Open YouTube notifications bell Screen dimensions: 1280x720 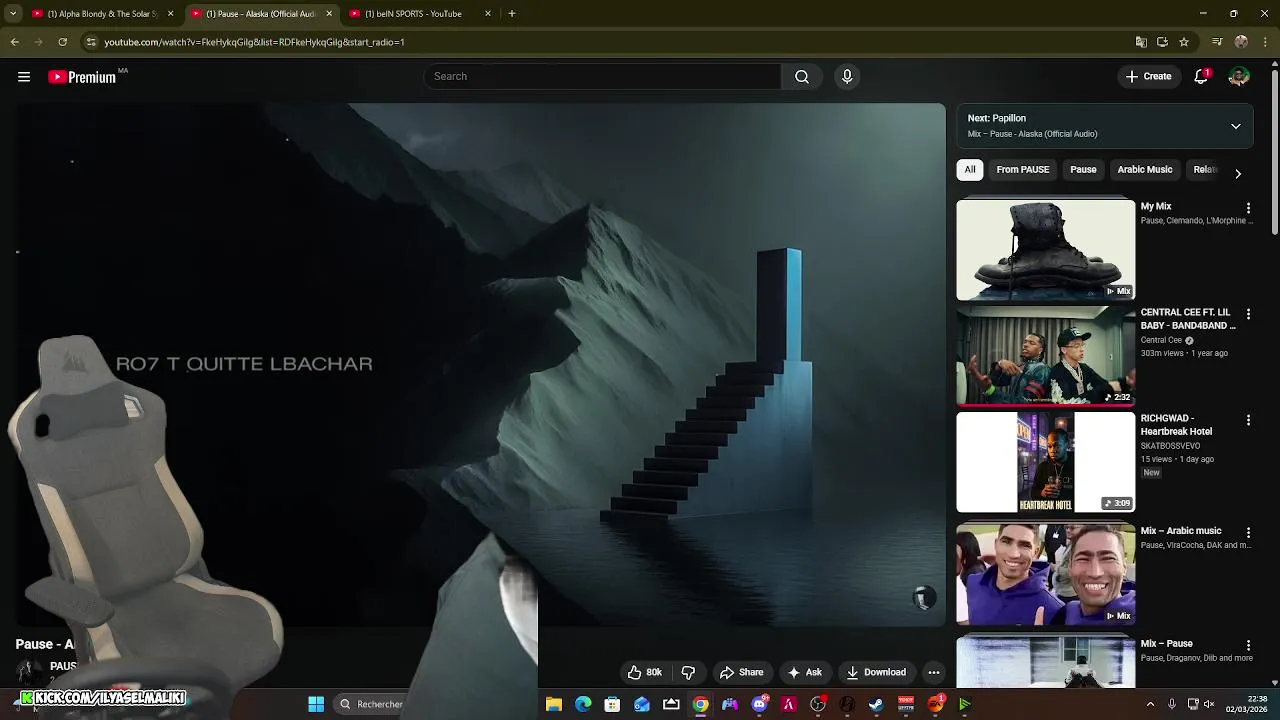[x=1202, y=77]
